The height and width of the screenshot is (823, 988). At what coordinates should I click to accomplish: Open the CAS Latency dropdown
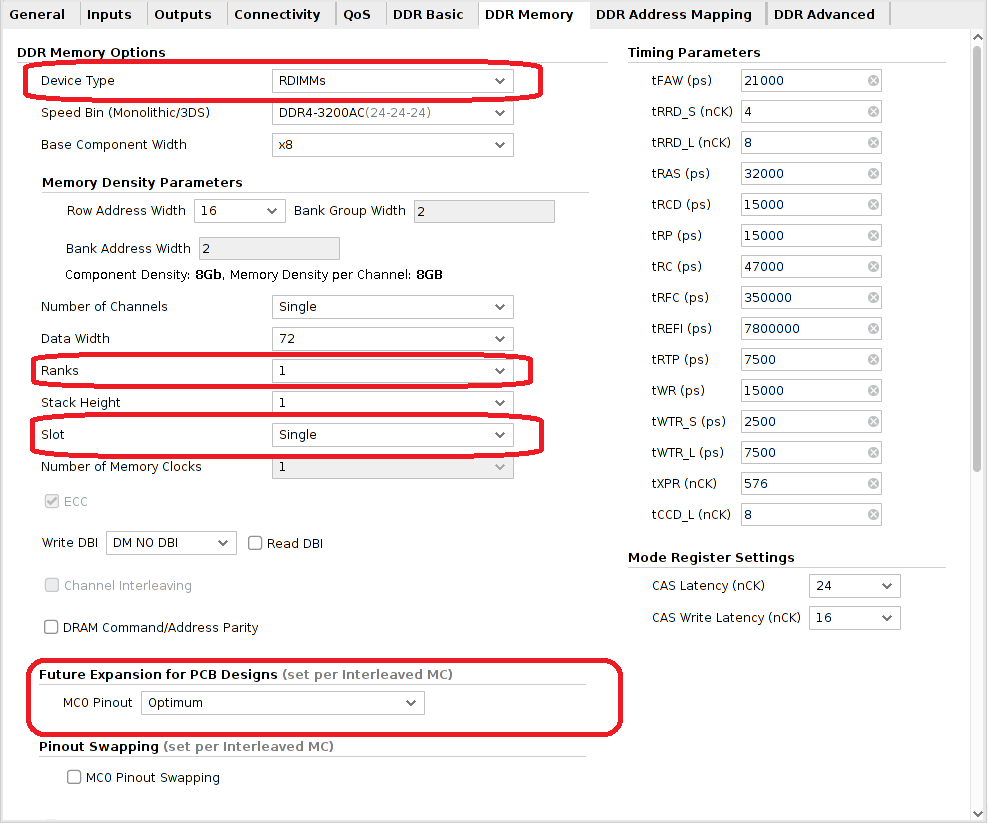click(854, 586)
